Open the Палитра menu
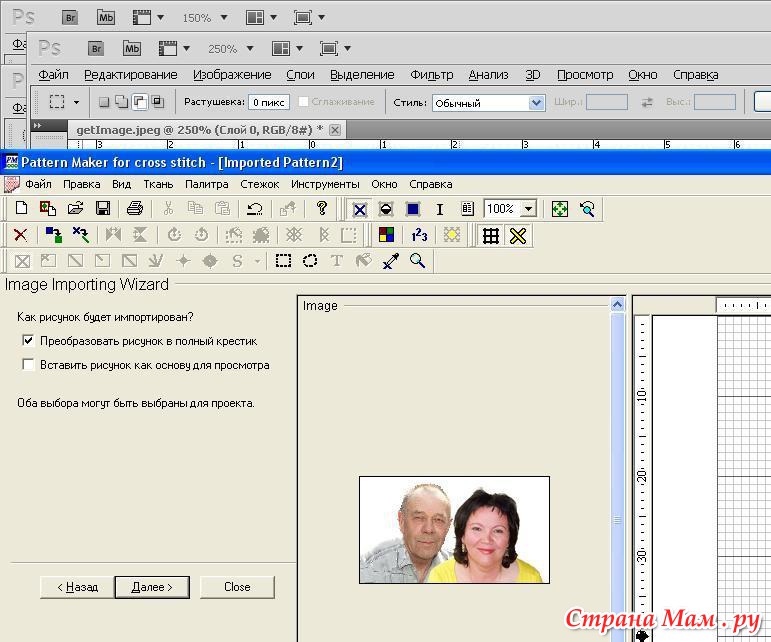The image size is (771, 642). (207, 184)
